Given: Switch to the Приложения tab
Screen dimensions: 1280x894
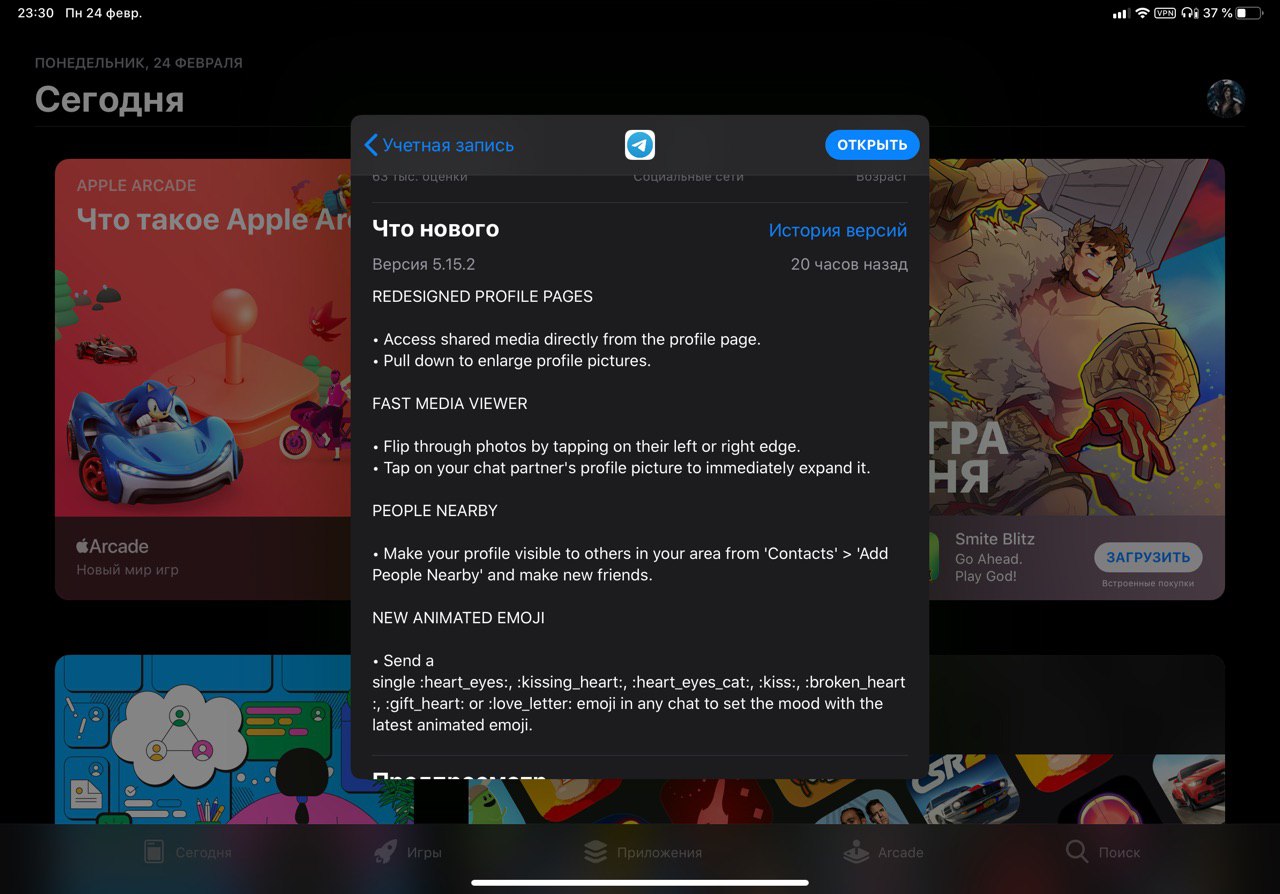Looking at the screenshot, I should point(643,852).
